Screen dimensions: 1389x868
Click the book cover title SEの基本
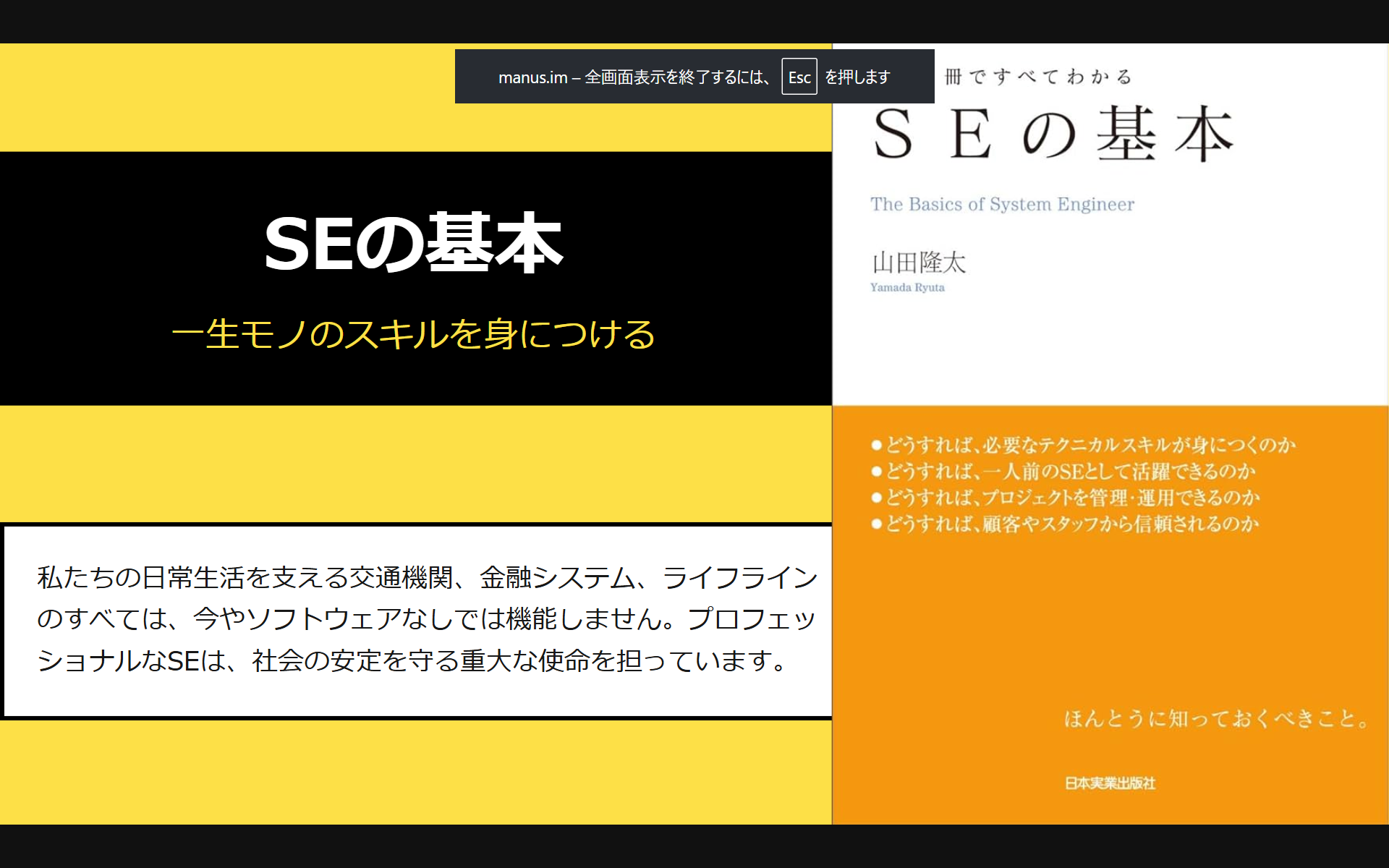click(1053, 135)
